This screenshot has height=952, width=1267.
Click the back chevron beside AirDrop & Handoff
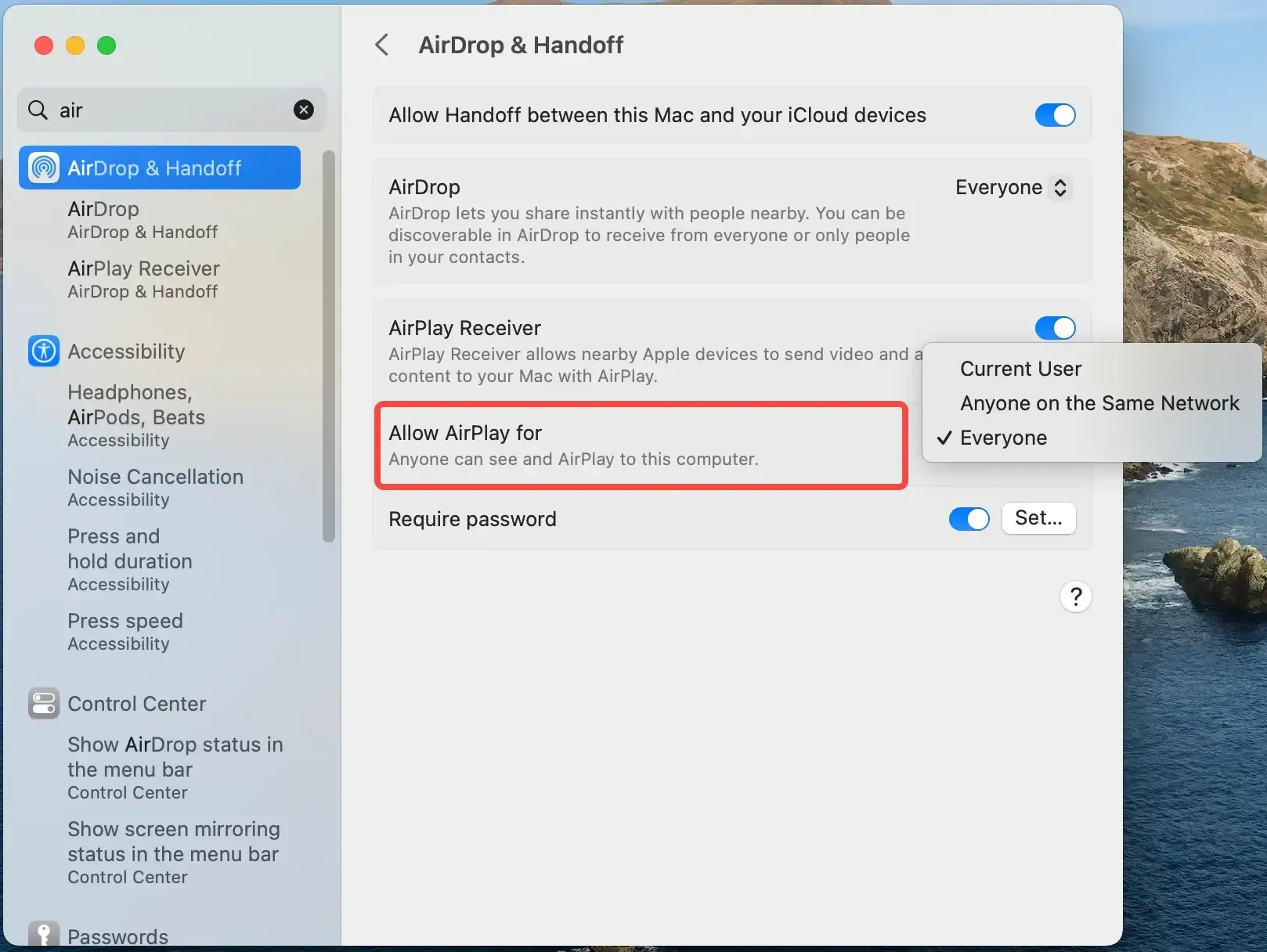click(x=381, y=45)
